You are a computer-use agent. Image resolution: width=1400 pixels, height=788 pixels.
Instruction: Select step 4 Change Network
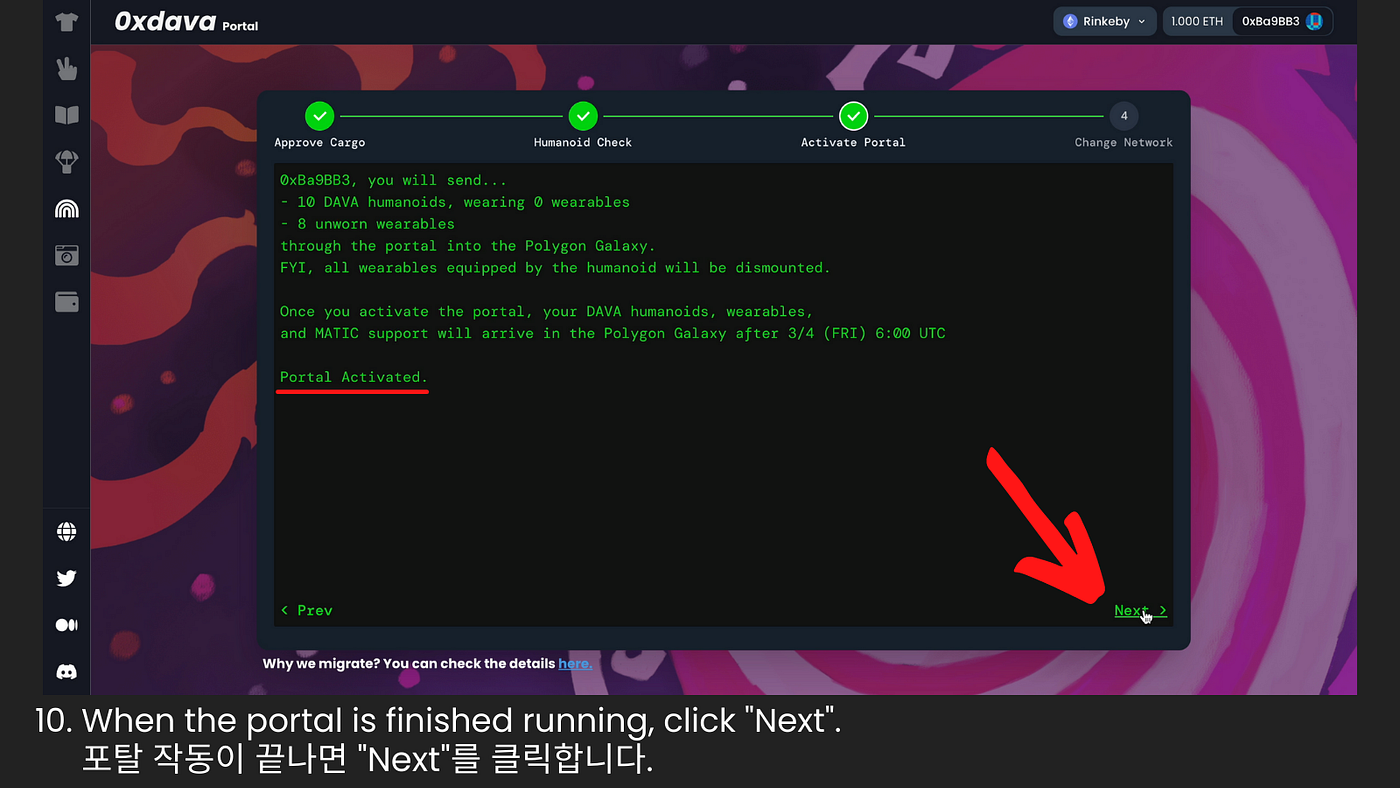[x=1124, y=126]
